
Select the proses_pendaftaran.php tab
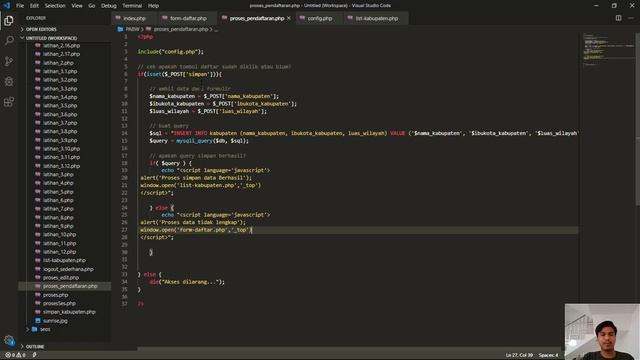256,18
